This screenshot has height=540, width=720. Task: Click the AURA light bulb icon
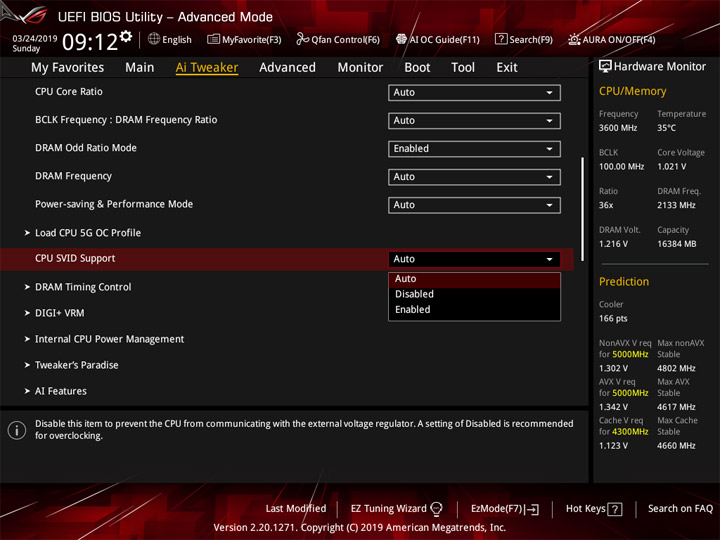coord(574,39)
